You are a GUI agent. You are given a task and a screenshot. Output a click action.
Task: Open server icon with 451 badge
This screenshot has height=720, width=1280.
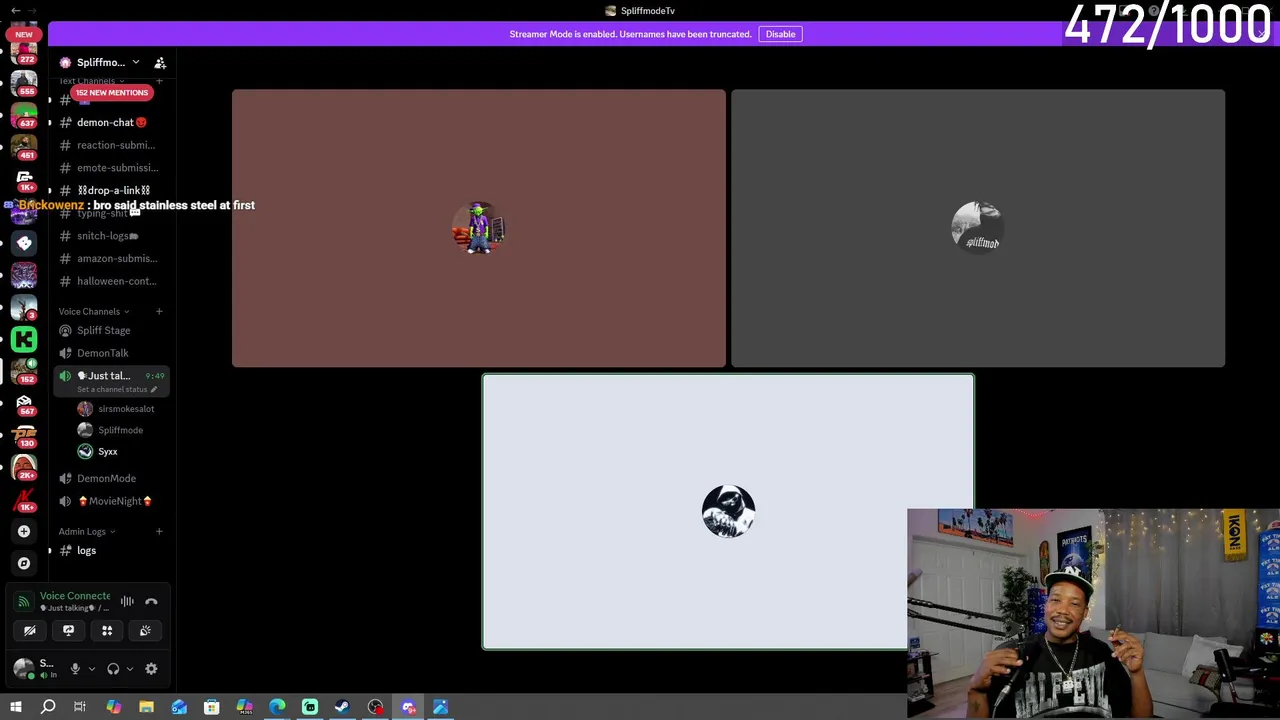pyautogui.click(x=24, y=147)
